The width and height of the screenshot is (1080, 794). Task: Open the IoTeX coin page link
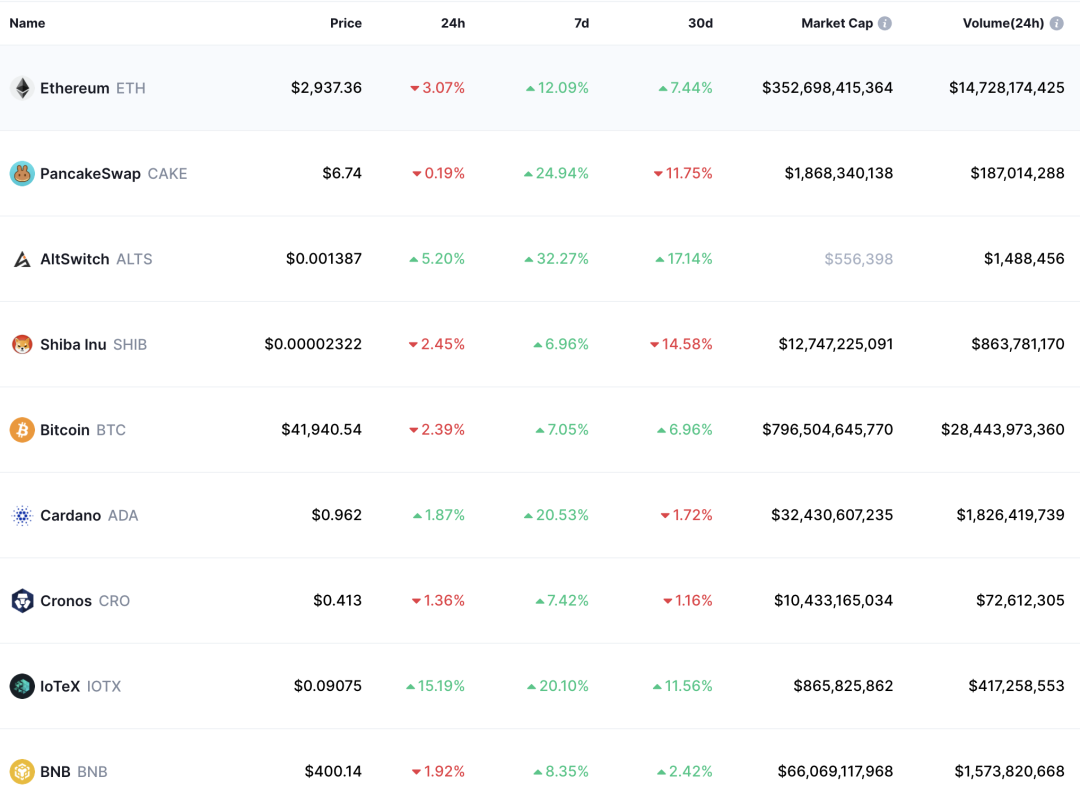click(x=60, y=686)
